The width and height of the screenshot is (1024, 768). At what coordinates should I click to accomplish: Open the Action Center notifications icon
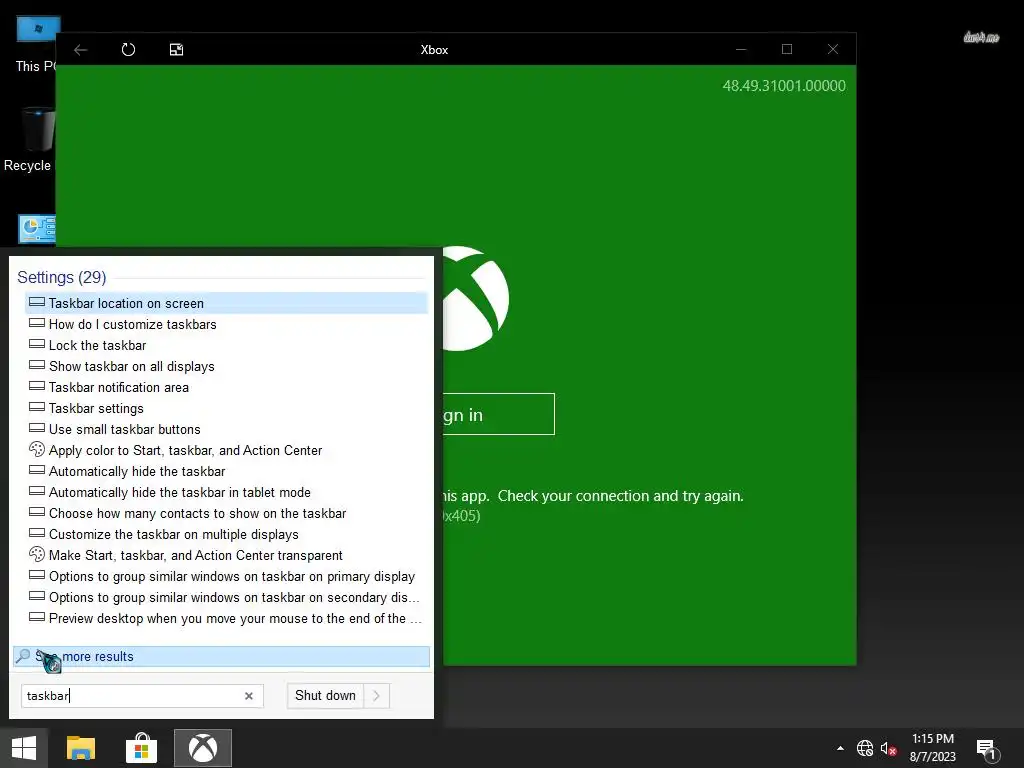[x=986, y=748]
